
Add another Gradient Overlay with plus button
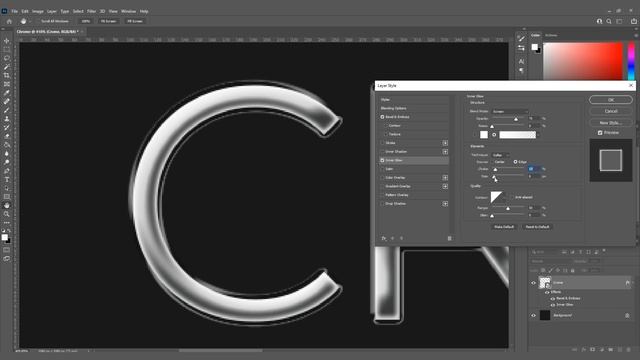[445, 187]
